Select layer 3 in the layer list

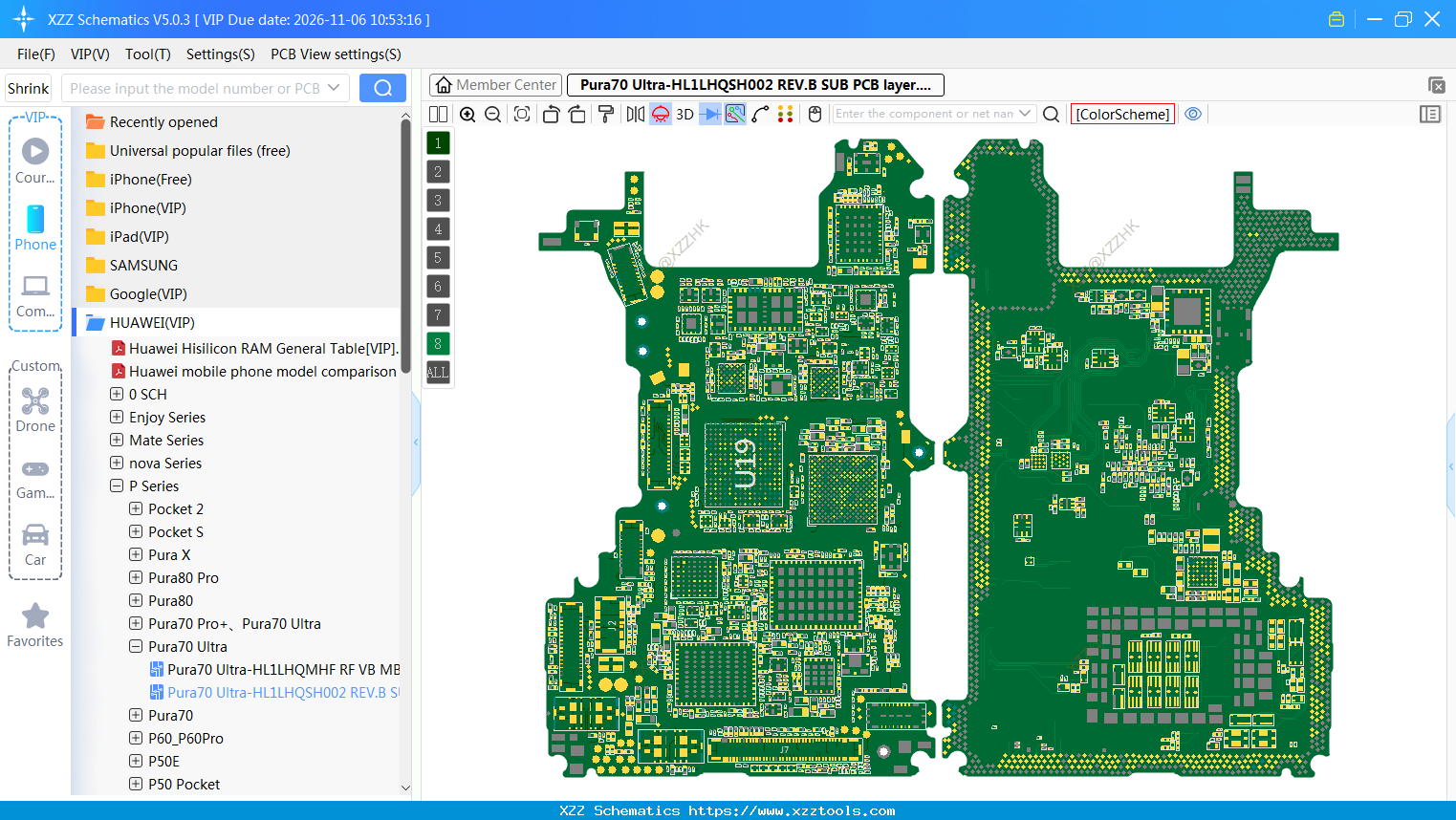click(437, 200)
